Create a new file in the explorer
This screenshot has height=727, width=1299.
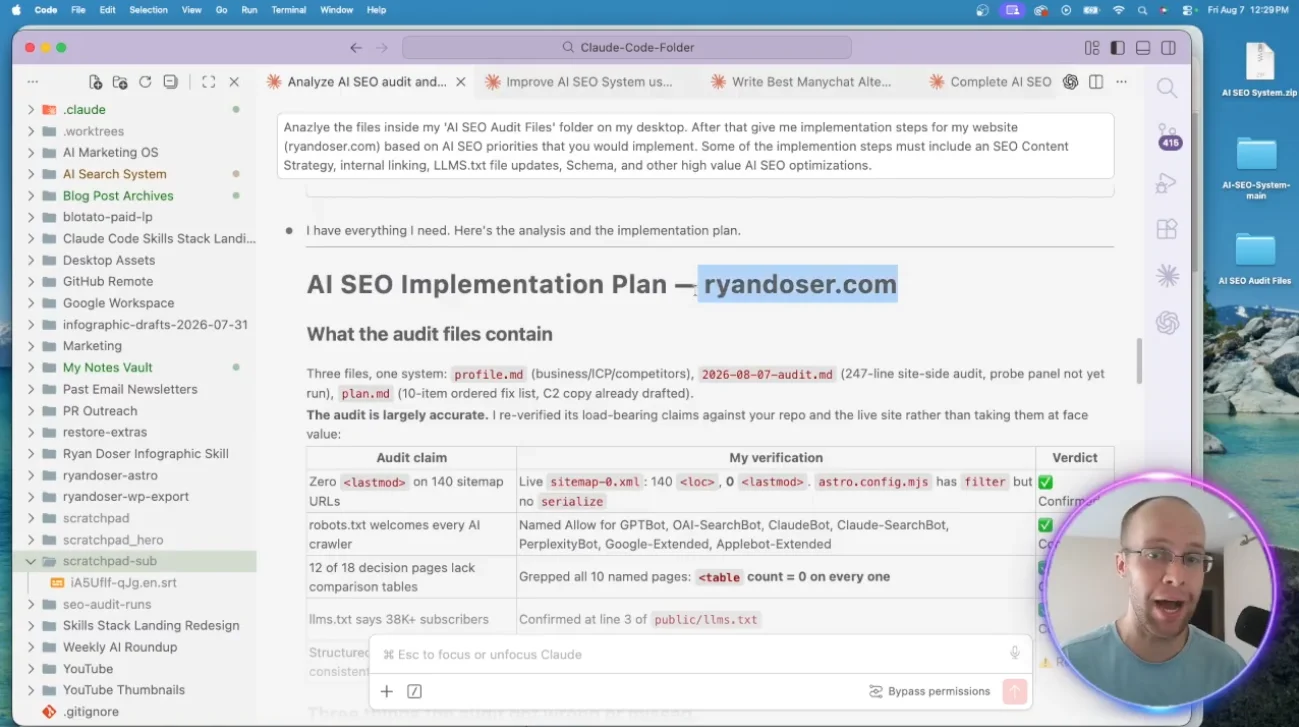[95, 82]
